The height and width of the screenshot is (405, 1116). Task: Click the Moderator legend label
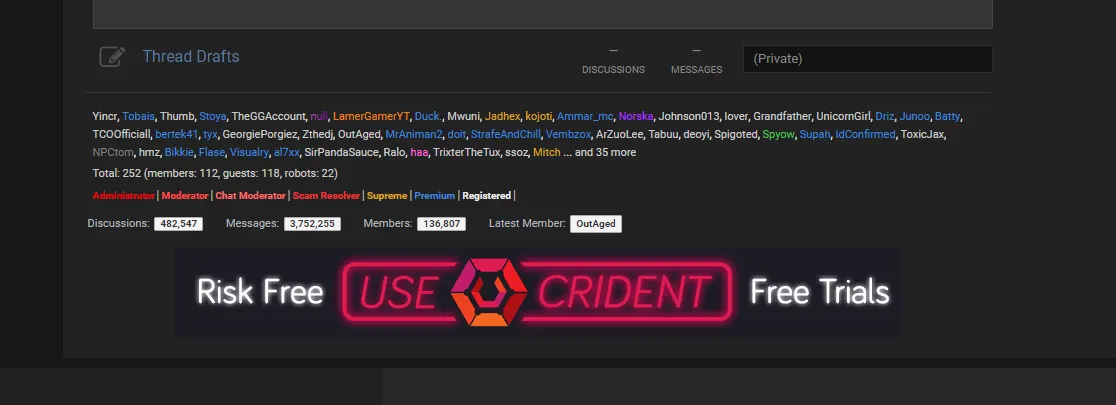pyautogui.click(x=185, y=196)
